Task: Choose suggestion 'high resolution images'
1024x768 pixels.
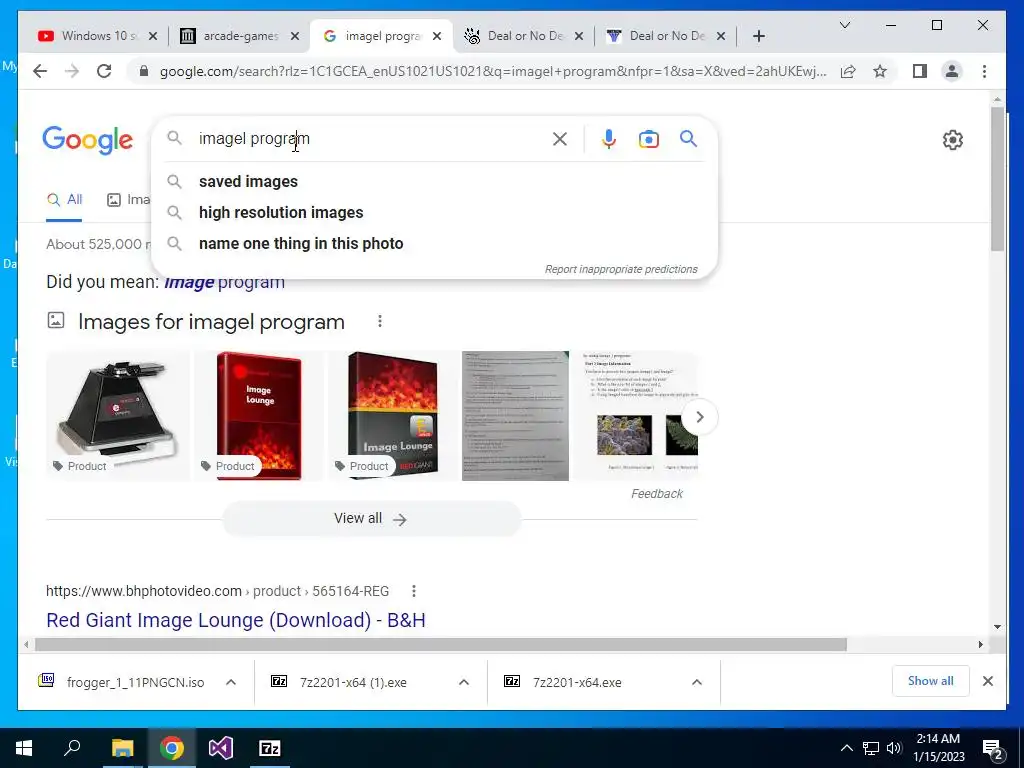Action: pyautogui.click(x=281, y=212)
